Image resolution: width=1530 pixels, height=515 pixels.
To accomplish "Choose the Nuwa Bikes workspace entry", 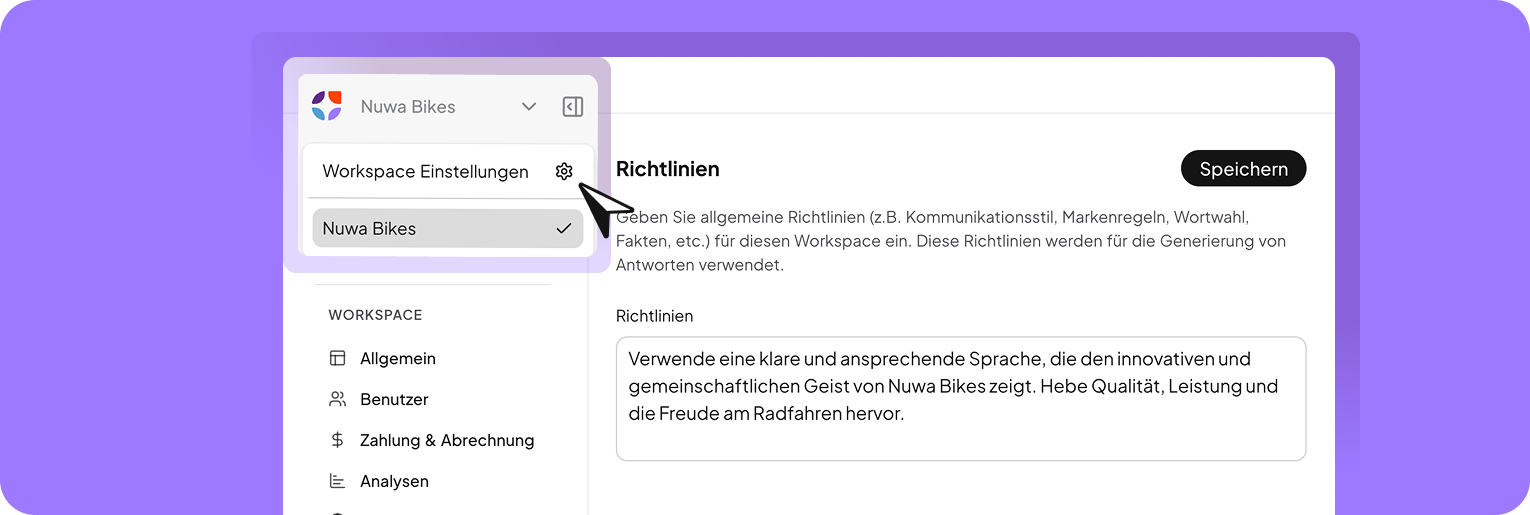I will [x=448, y=228].
